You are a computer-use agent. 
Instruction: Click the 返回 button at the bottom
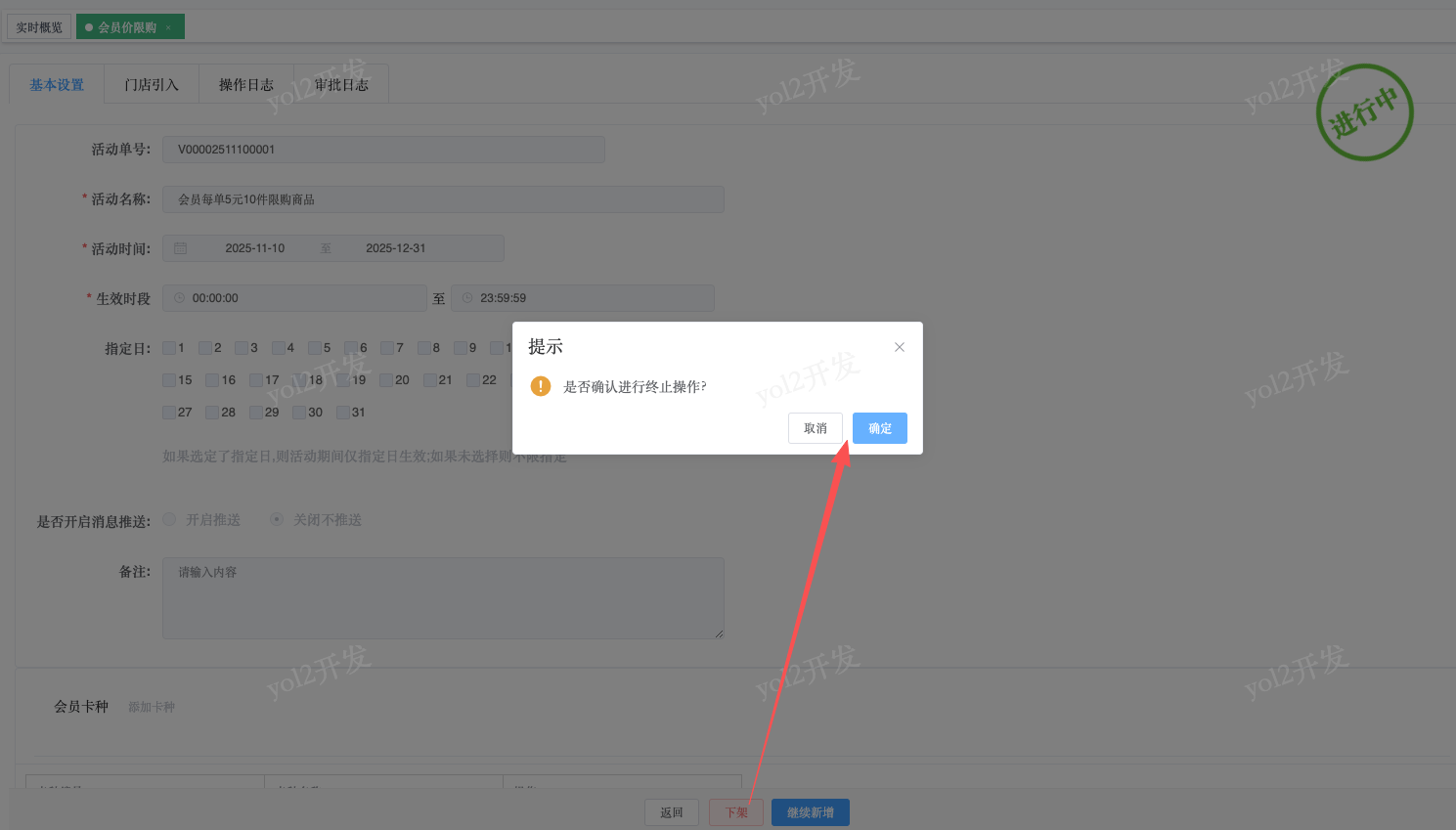point(672,812)
